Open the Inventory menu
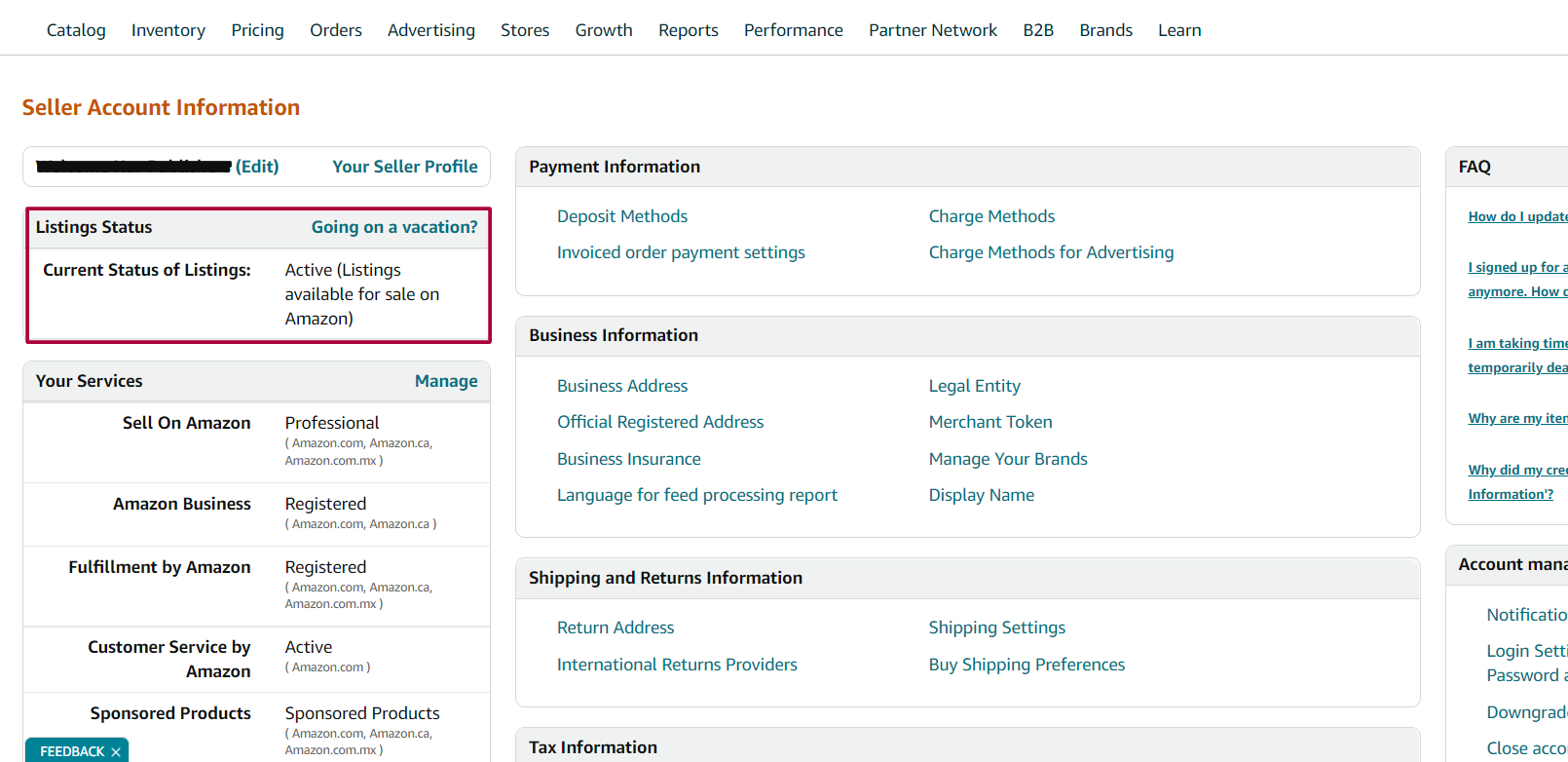Screen dimensions: 1568x762 point(168,30)
